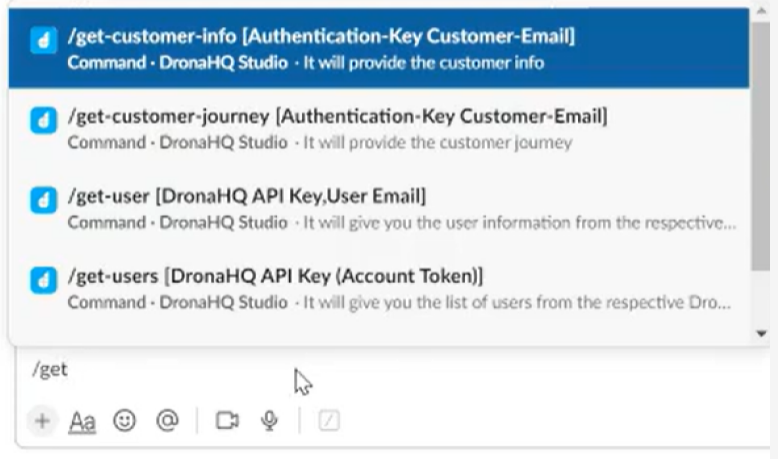
Task: Click the message input field containing /get
Action: pos(400,370)
